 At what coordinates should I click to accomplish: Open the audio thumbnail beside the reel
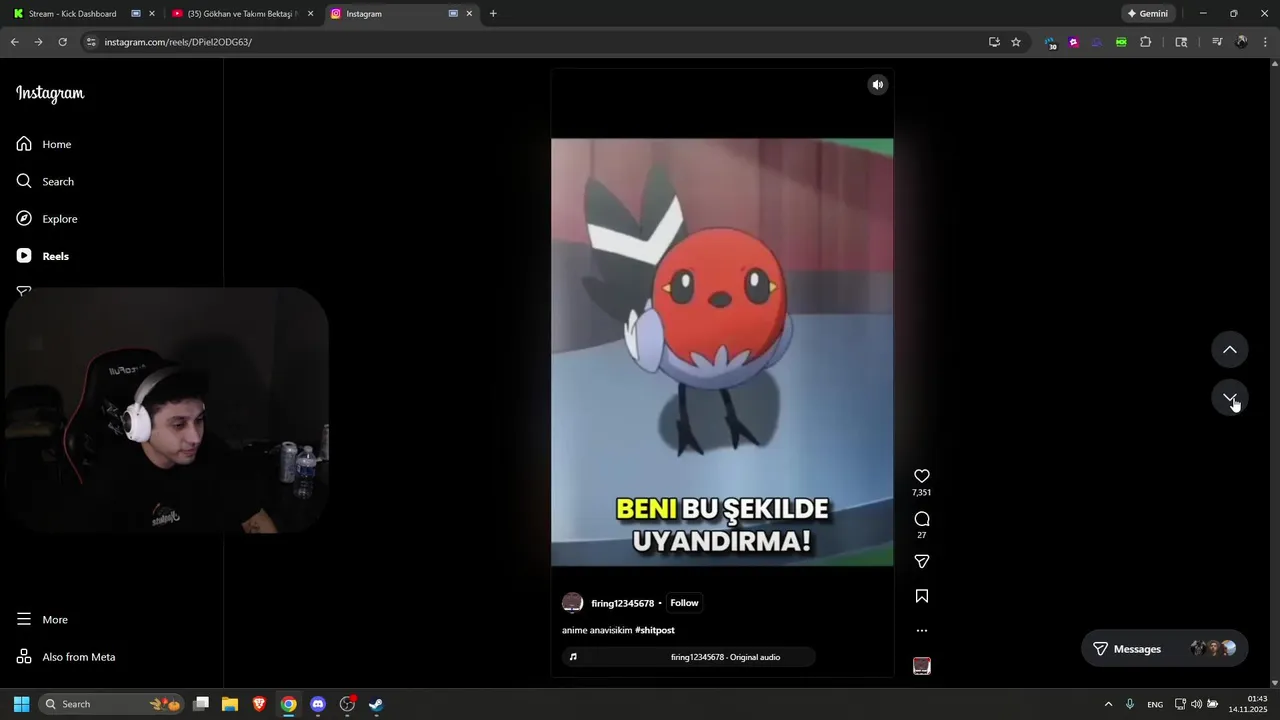click(x=922, y=666)
